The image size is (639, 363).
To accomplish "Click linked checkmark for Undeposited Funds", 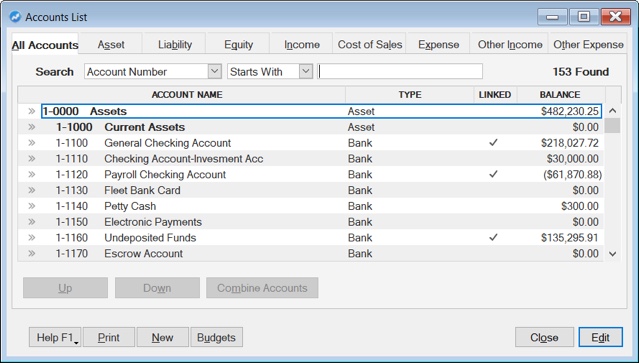I will tap(494, 237).
